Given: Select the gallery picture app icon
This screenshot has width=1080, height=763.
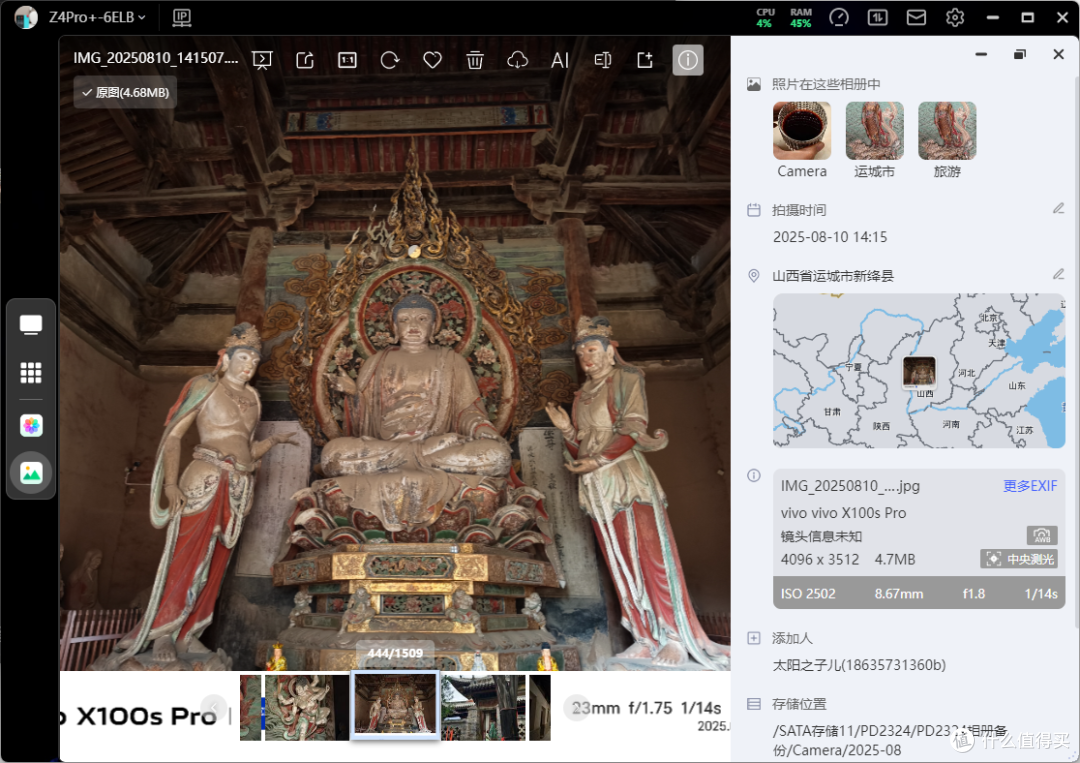Looking at the screenshot, I should tap(31, 473).
